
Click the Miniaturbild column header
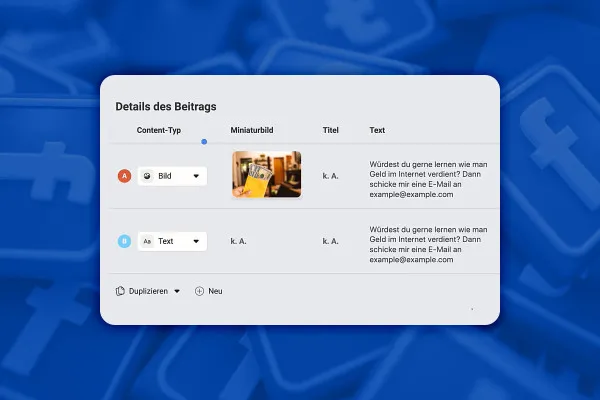point(252,130)
